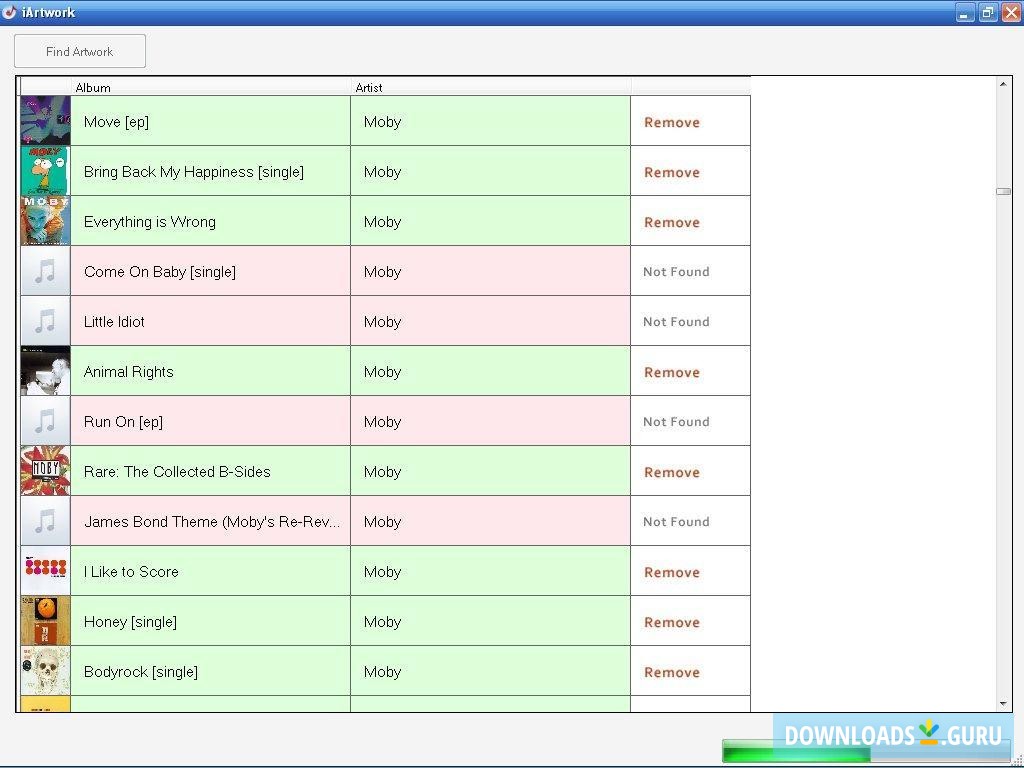
Task: Click Moby artist cell in Animal Rights row
Action: [x=490, y=371]
